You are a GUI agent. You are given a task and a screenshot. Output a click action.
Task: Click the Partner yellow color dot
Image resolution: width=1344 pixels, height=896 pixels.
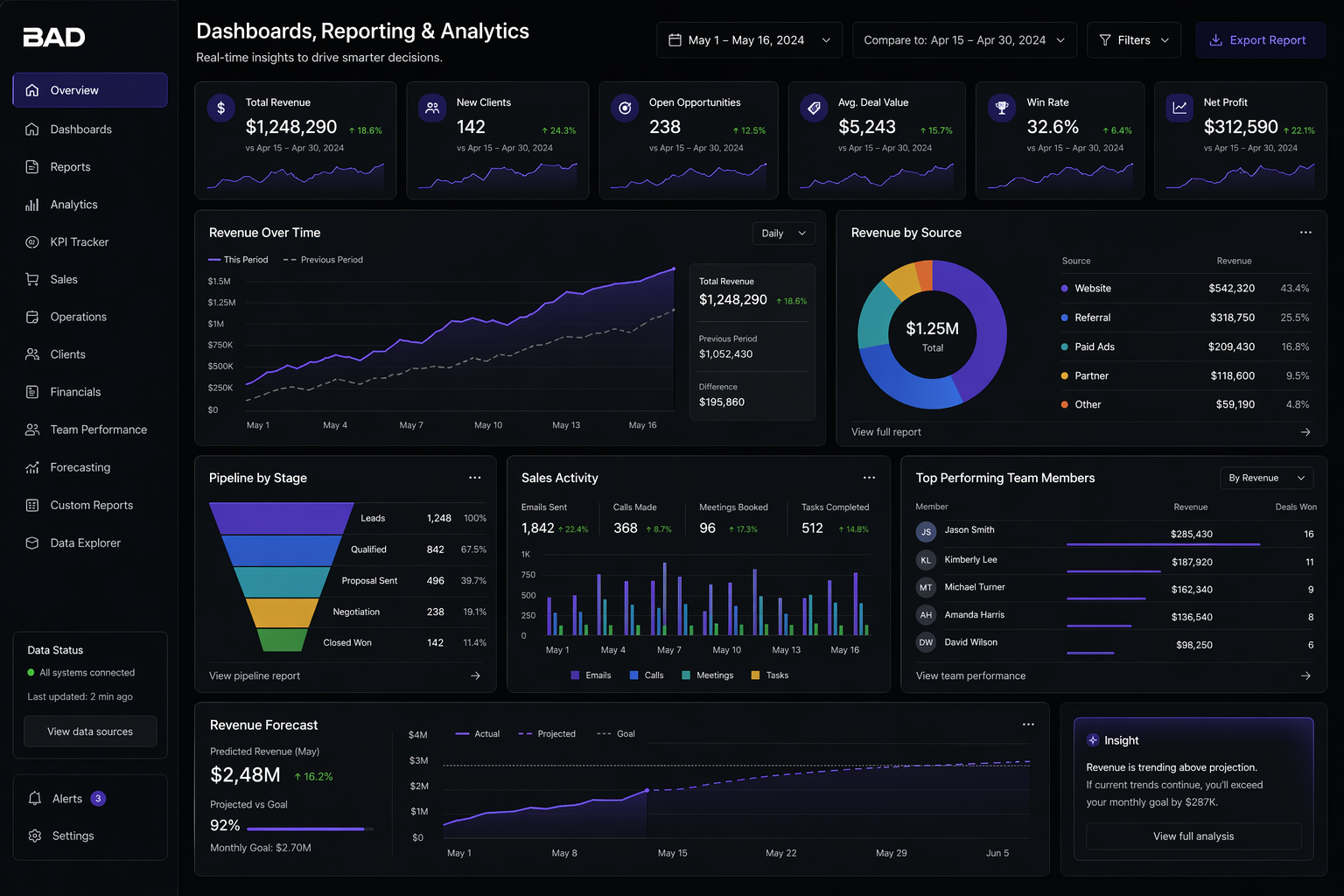pyautogui.click(x=1064, y=375)
